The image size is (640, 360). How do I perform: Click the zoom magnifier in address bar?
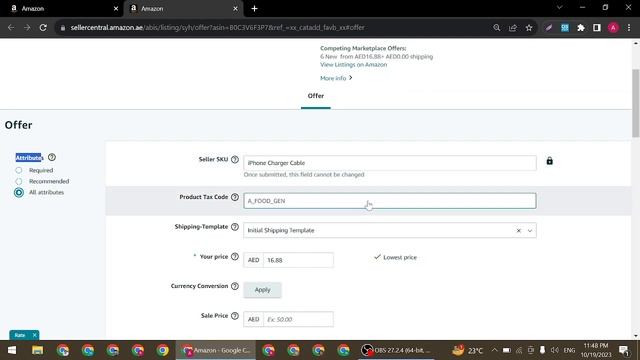(x=496, y=28)
